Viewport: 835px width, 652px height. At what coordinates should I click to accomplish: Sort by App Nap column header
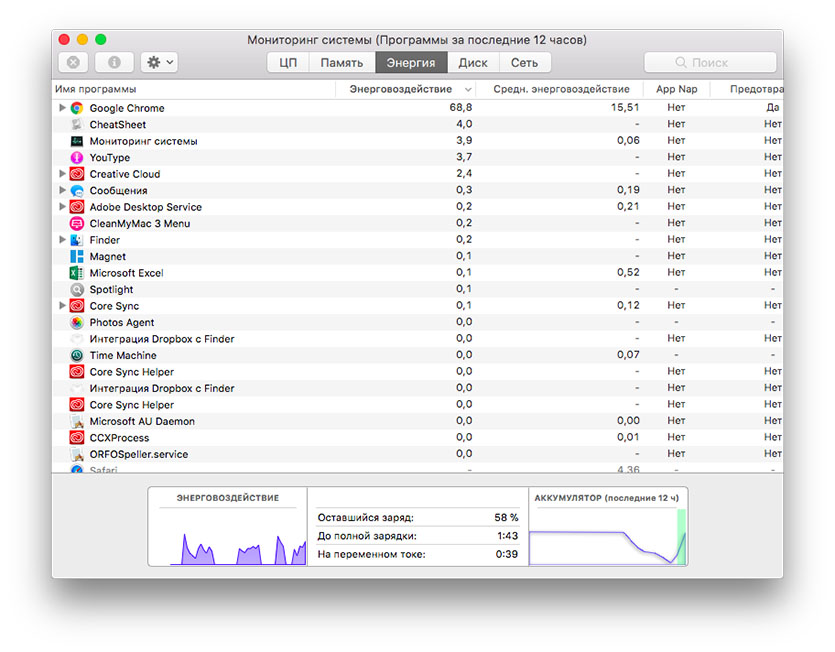pyautogui.click(x=676, y=89)
